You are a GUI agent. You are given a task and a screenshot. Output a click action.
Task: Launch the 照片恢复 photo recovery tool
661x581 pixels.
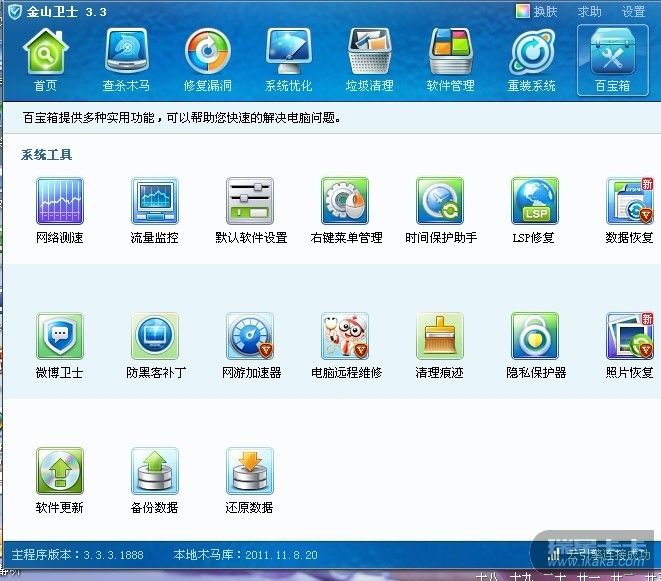pyautogui.click(x=629, y=345)
